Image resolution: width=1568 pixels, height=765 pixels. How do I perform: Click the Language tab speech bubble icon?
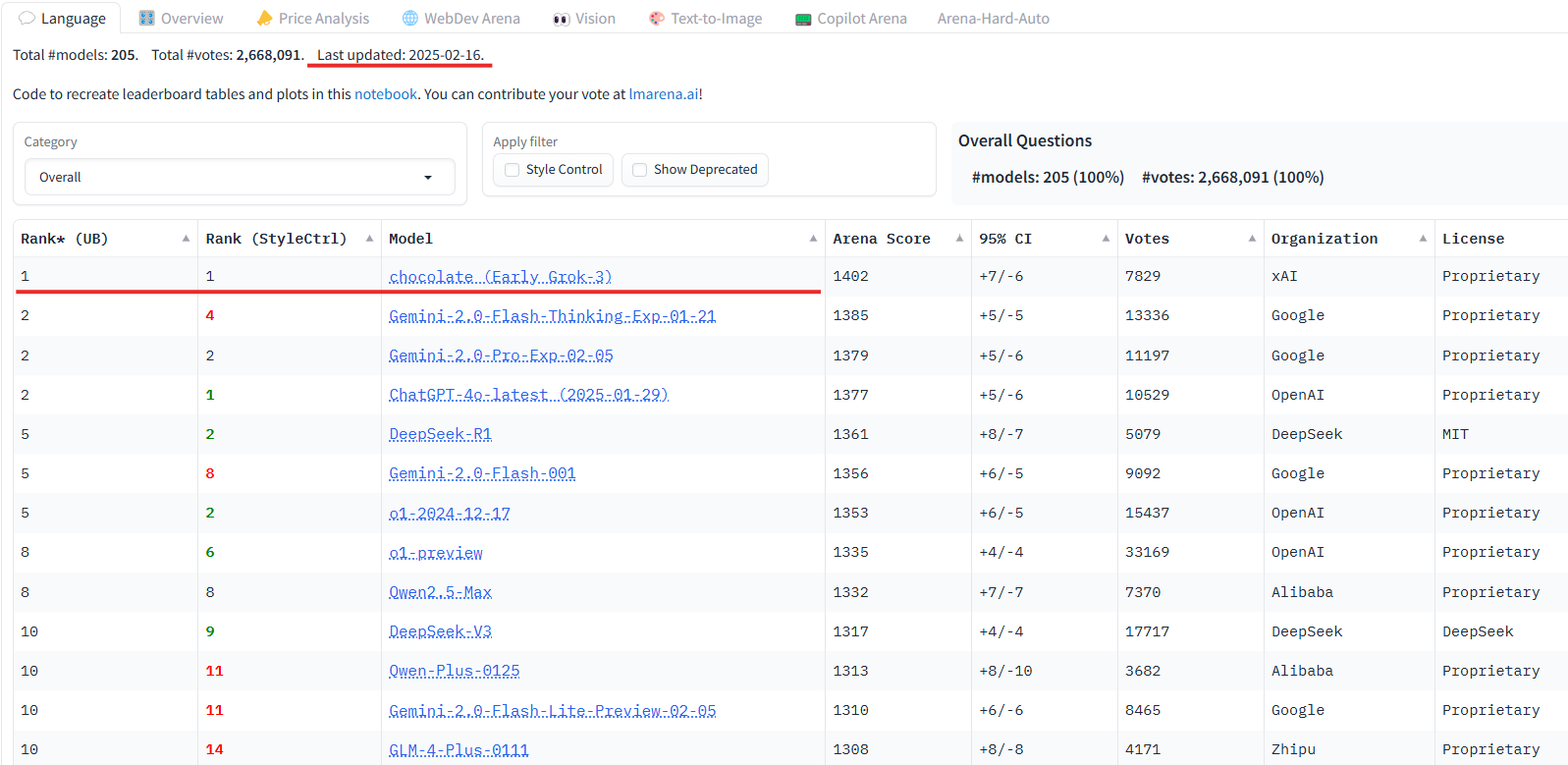tap(27, 18)
